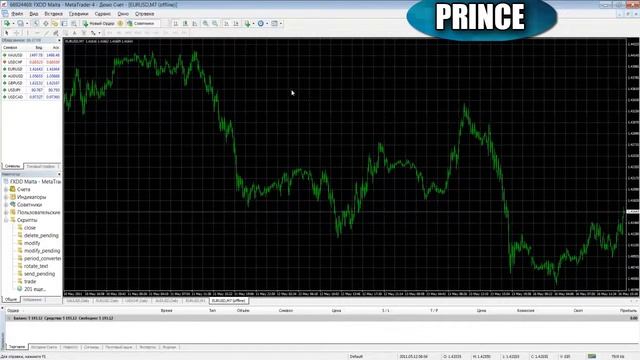Select AUDUSD row in Market Watch
Viewport: 640px width, 360px height.
tap(31, 76)
